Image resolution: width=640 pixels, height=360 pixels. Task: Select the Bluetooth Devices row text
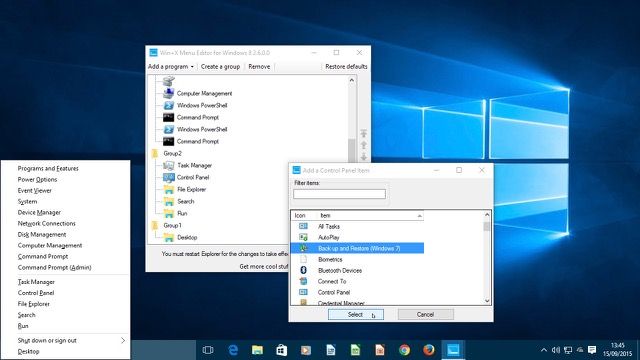point(340,270)
